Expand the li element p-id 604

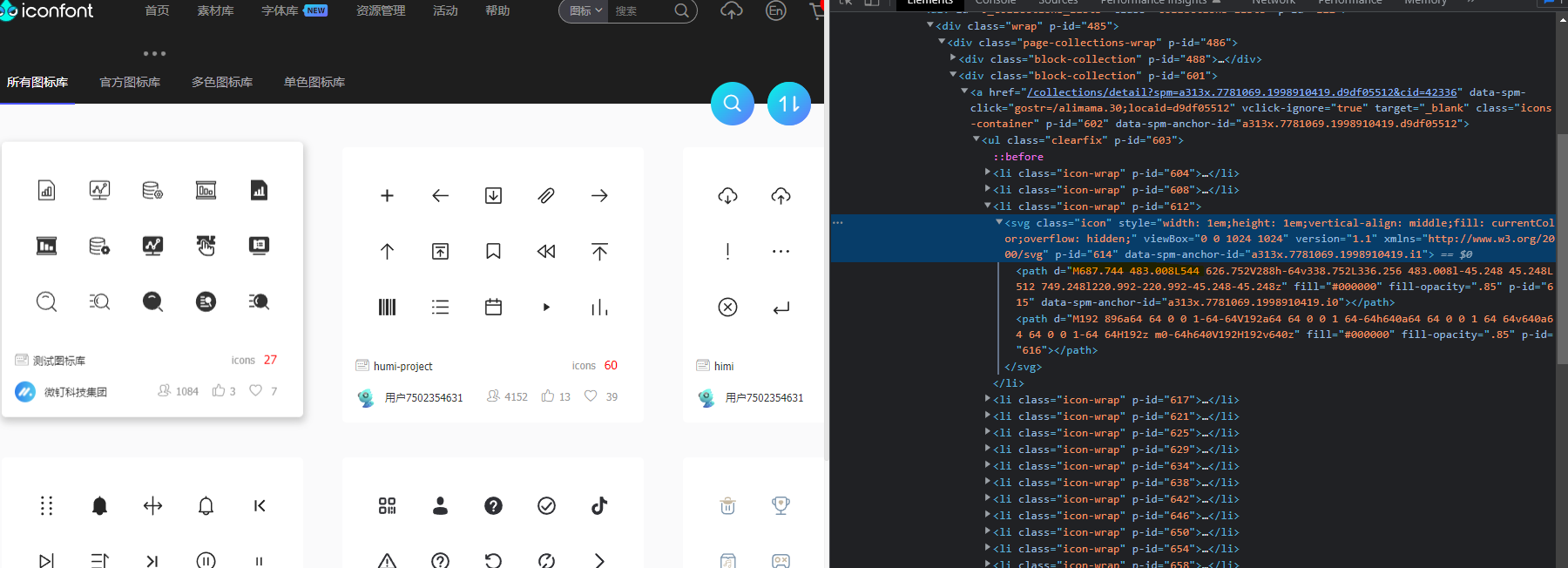tap(987, 173)
